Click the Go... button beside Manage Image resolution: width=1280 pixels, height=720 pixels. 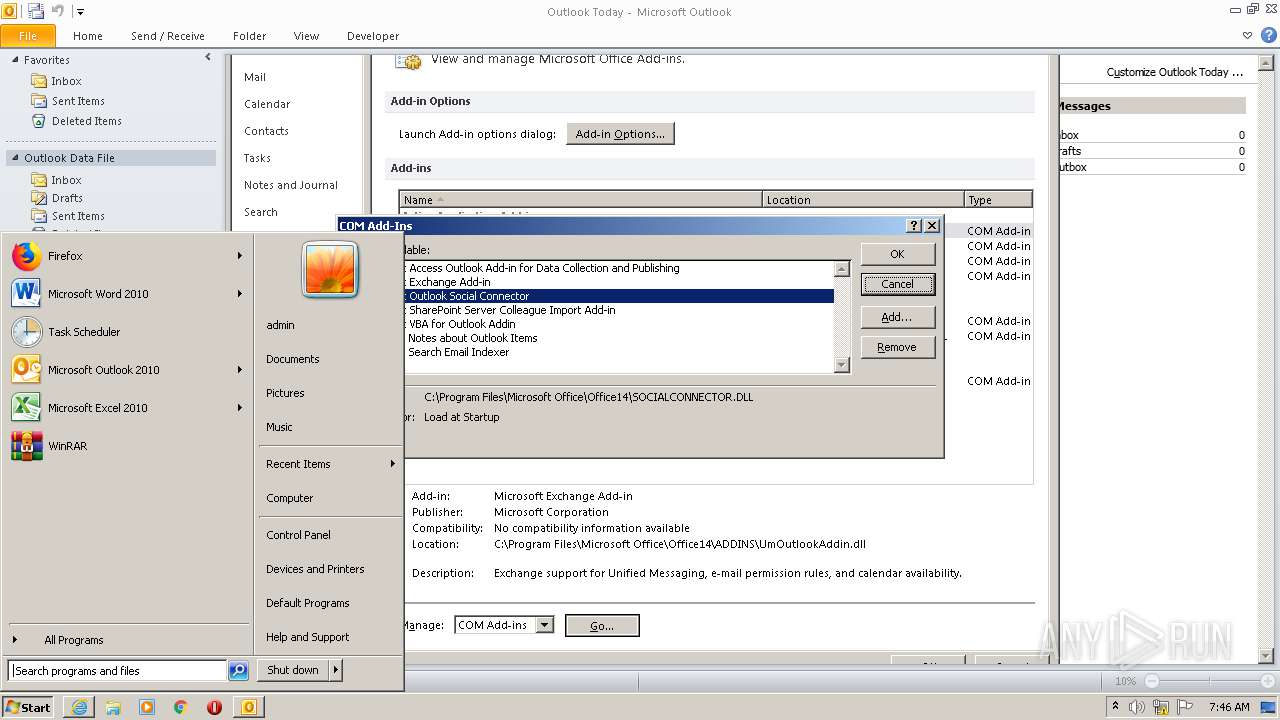pos(602,626)
